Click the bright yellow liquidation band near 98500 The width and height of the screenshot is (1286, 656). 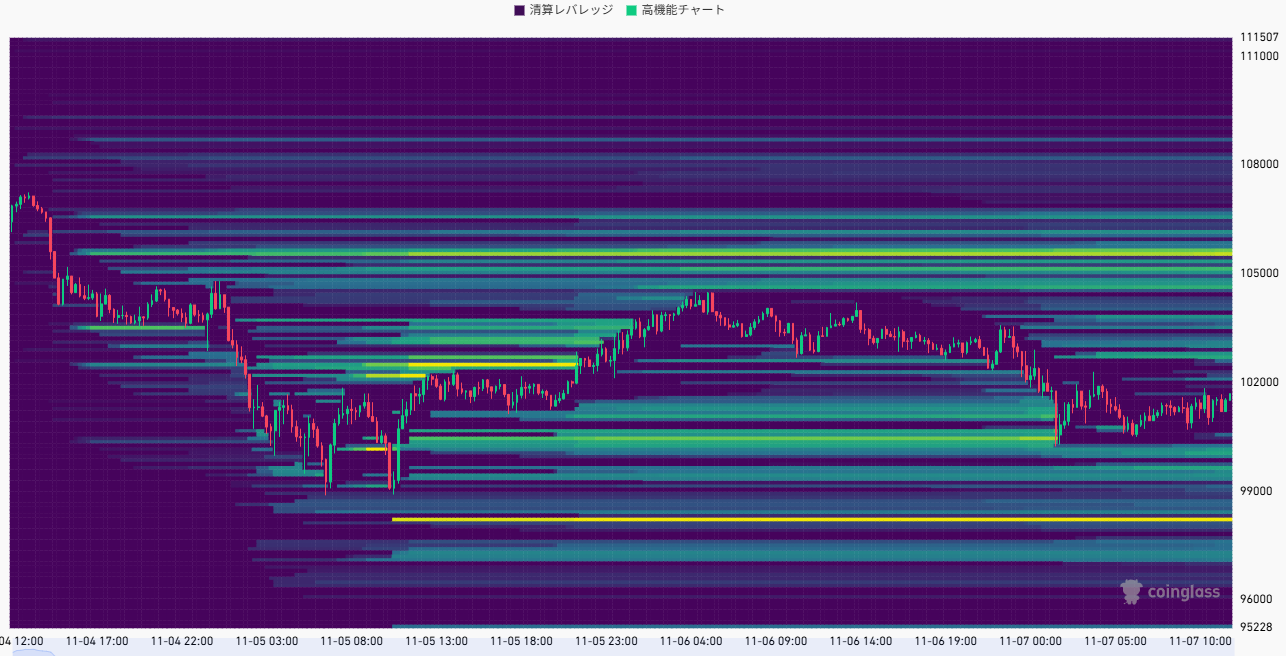click(800, 521)
